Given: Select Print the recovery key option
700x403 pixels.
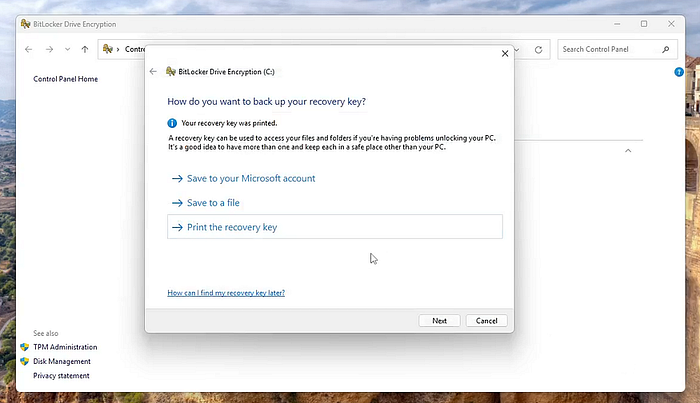Looking at the screenshot, I should [x=335, y=227].
